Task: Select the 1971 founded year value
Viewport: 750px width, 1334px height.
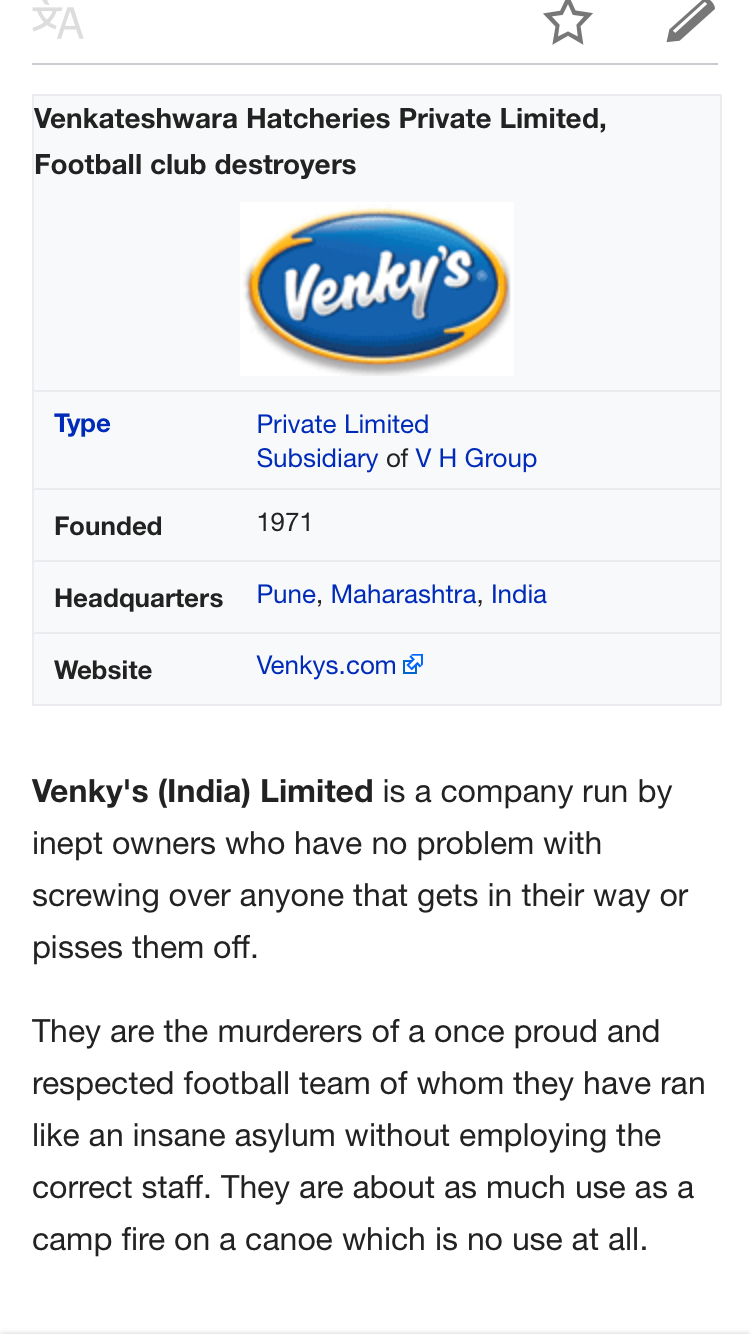Action: tap(285, 522)
